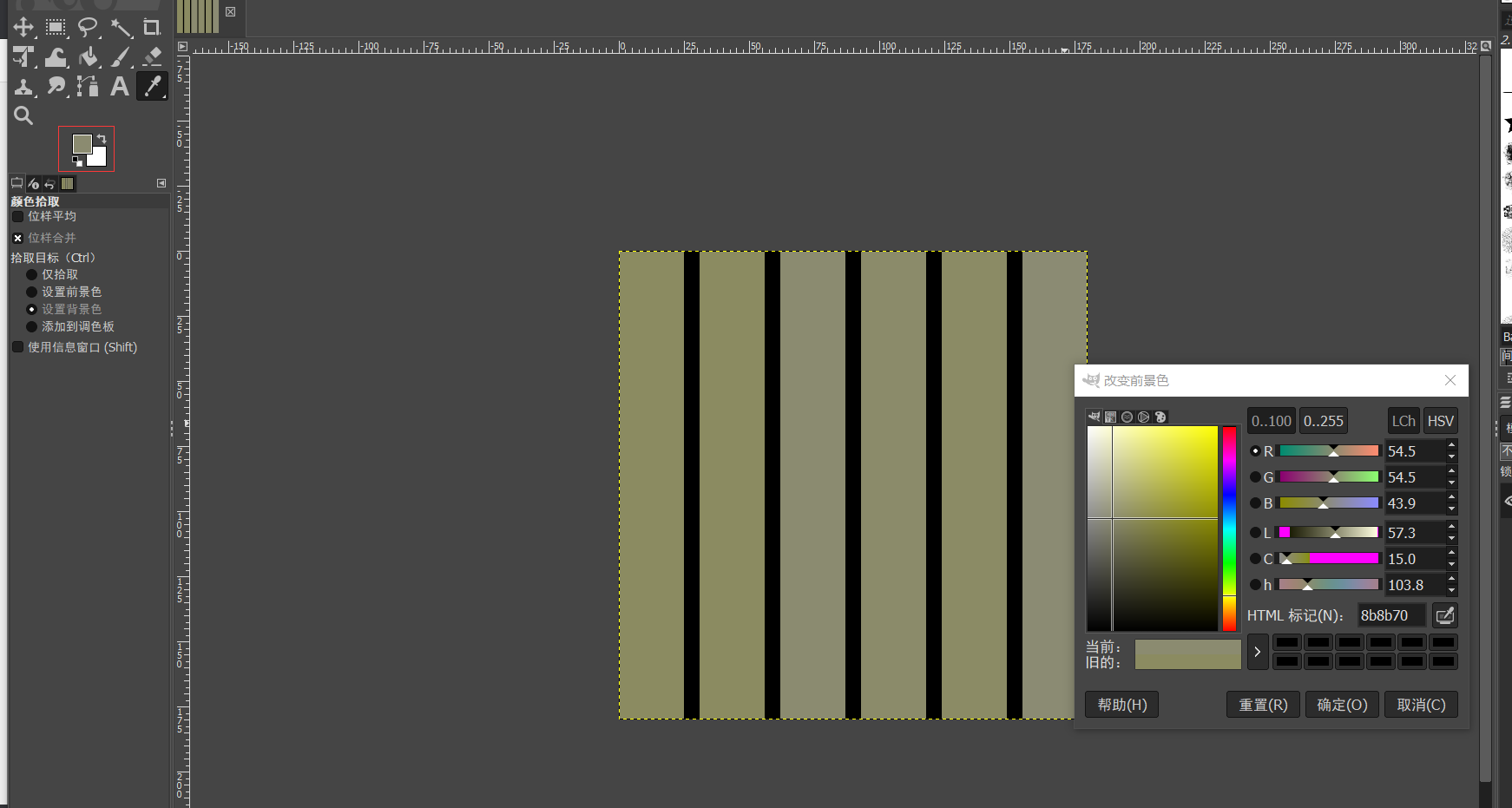This screenshot has width=1512, height=808.
Task: Select the Clone stamp tool
Action: [x=23, y=86]
